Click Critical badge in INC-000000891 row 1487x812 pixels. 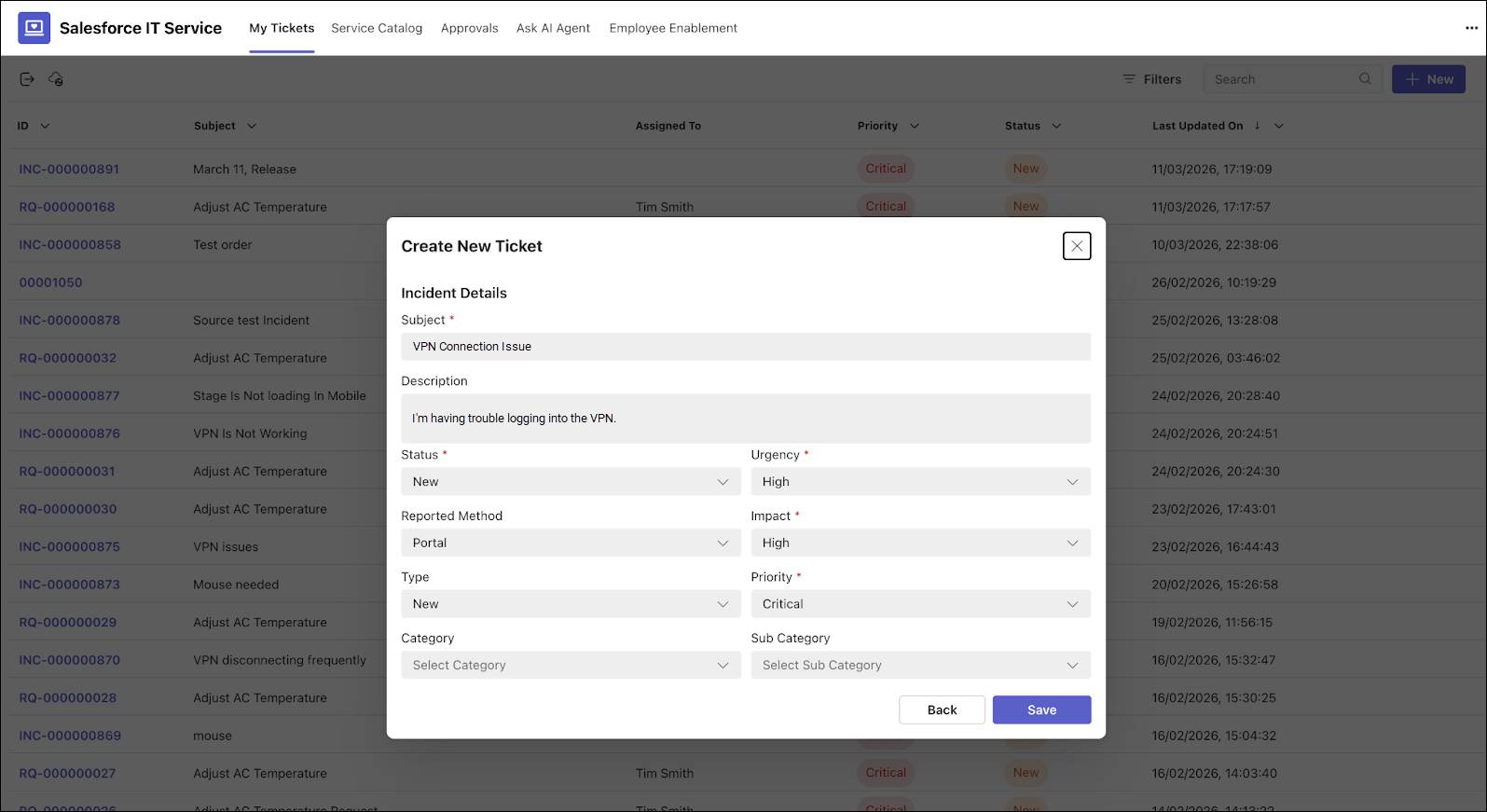885,169
